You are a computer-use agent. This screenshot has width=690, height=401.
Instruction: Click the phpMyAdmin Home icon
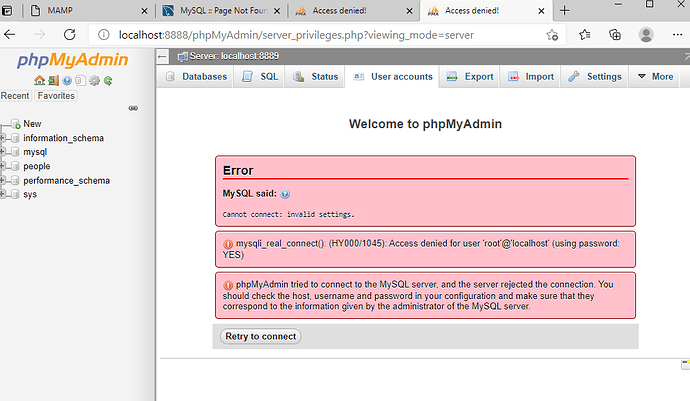click(40, 81)
